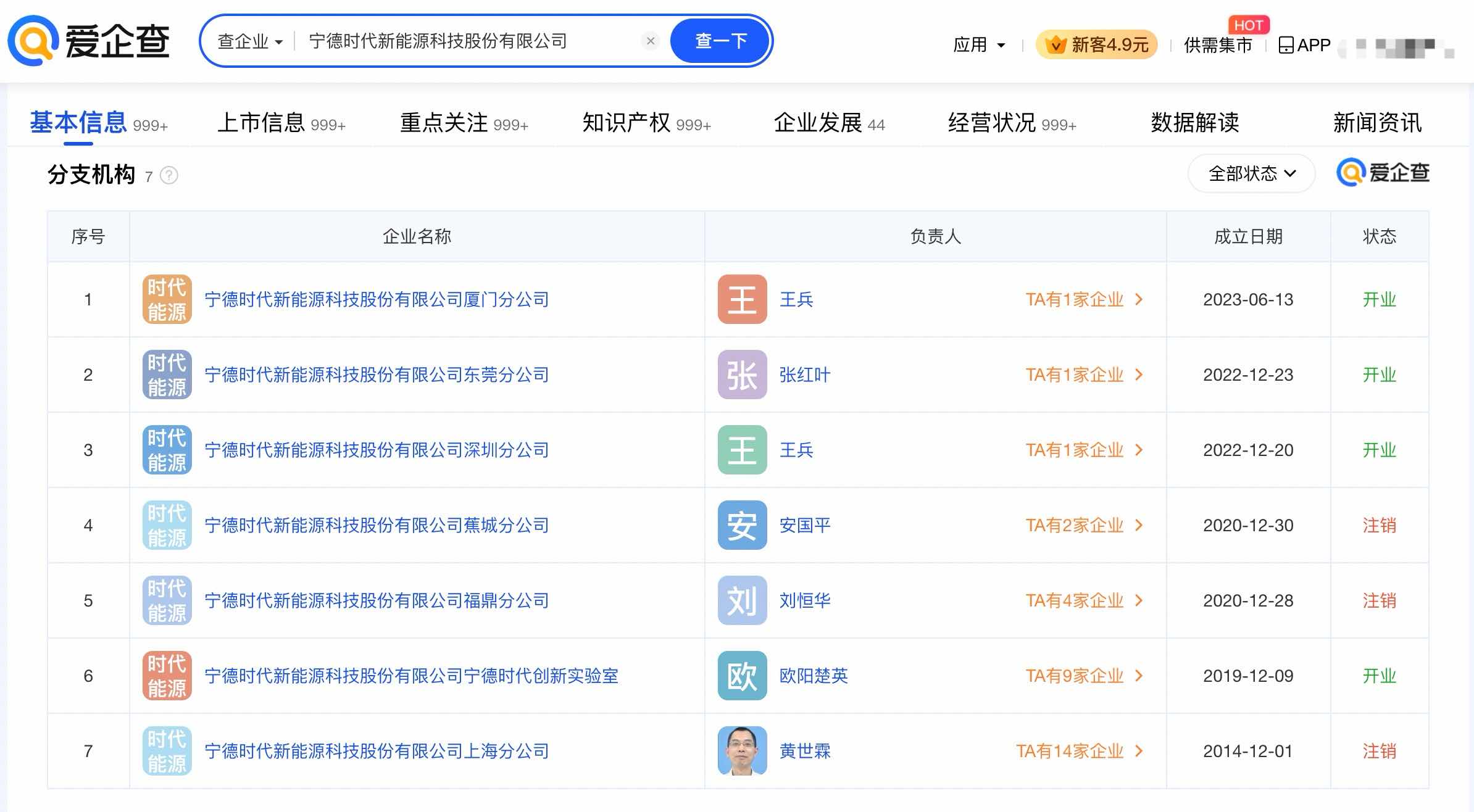Click the 爱企查 watermark logo above the table
The height and width of the screenshot is (812, 1474).
pyautogui.click(x=1383, y=173)
